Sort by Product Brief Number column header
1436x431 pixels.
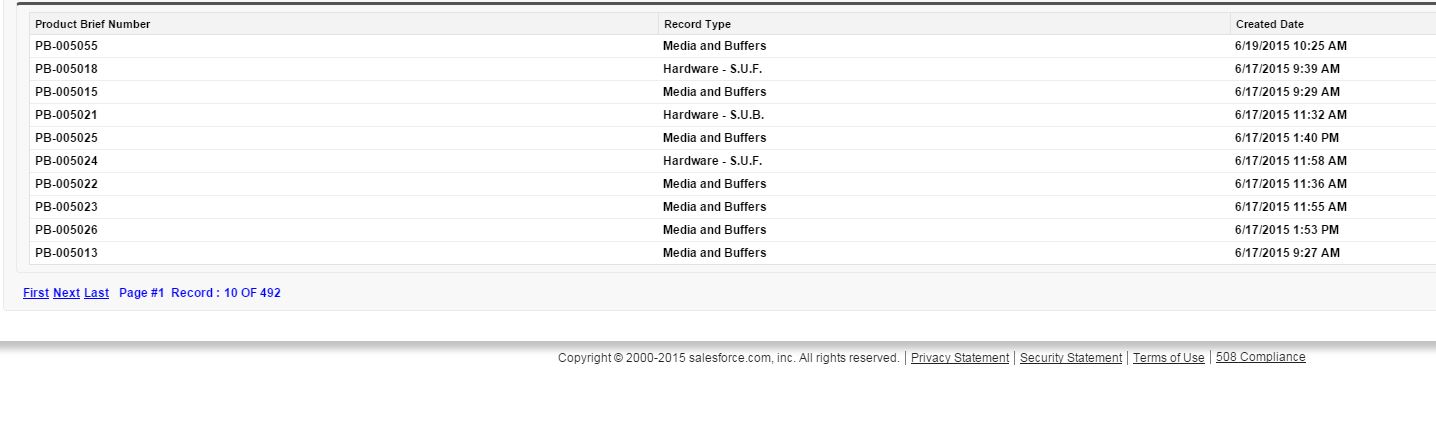pyautogui.click(x=92, y=24)
